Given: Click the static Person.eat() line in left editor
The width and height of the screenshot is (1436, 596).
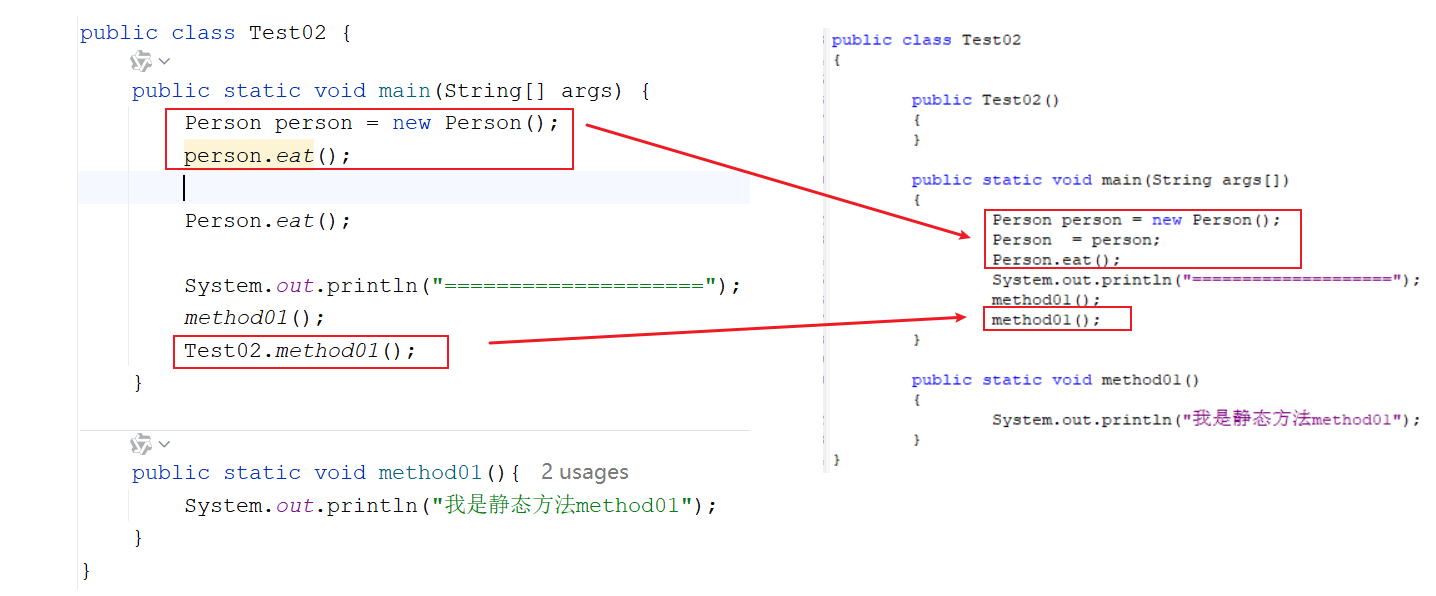Looking at the screenshot, I should click(x=267, y=221).
